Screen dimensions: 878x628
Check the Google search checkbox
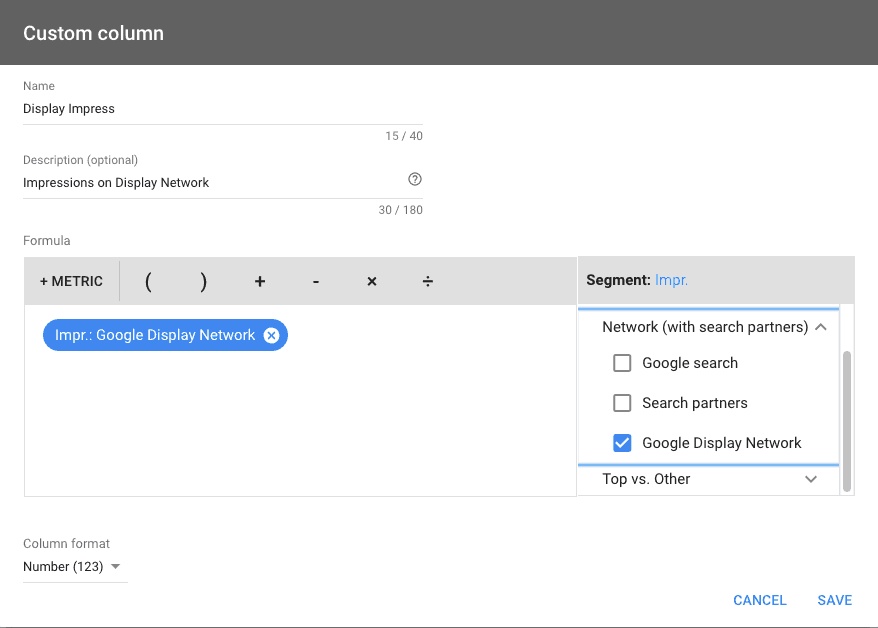coord(622,363)
